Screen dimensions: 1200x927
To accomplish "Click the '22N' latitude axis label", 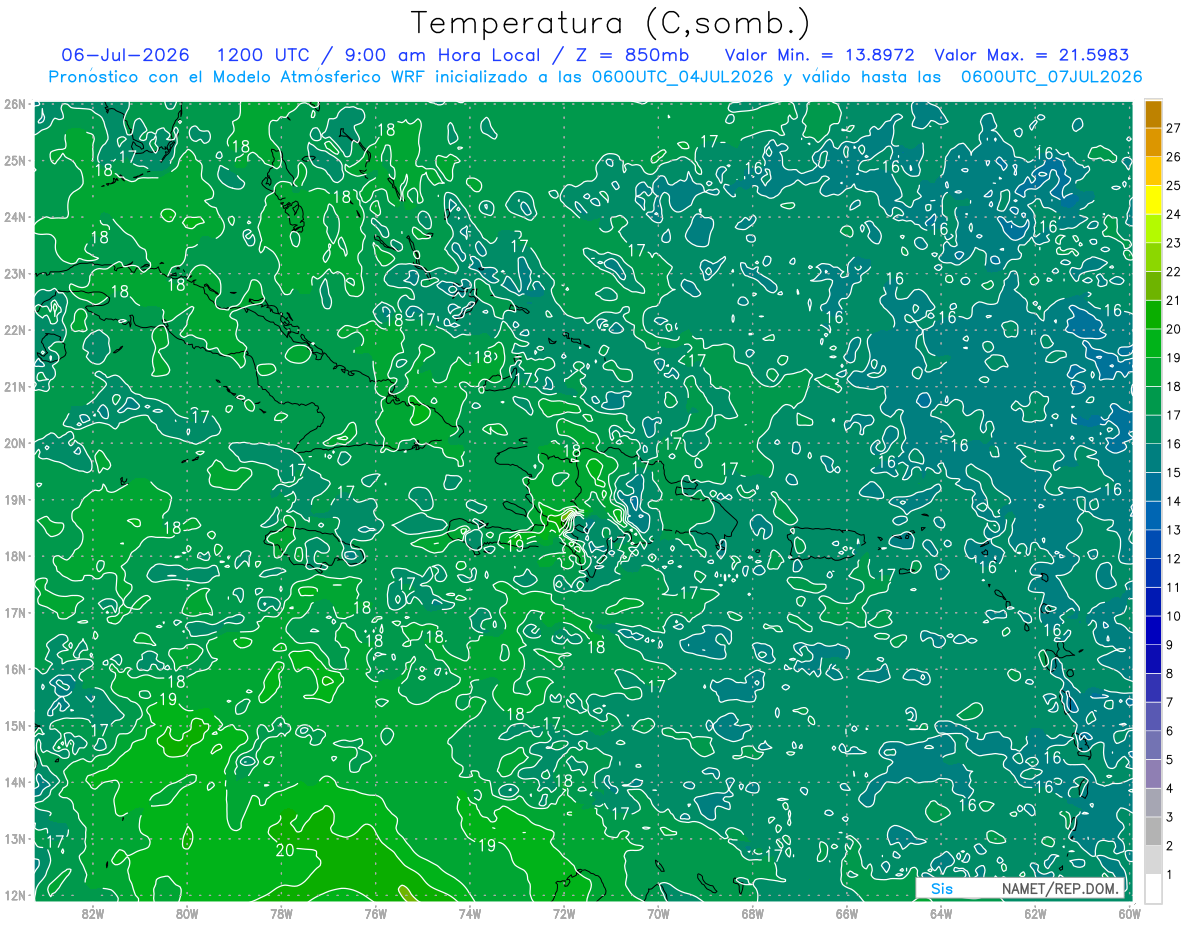I will coord(14,330).
